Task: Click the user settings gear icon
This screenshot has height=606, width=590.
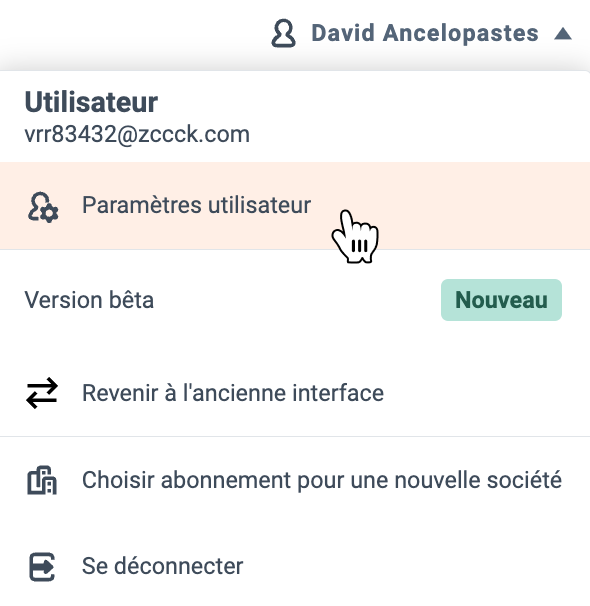Action: pos(43,208)
